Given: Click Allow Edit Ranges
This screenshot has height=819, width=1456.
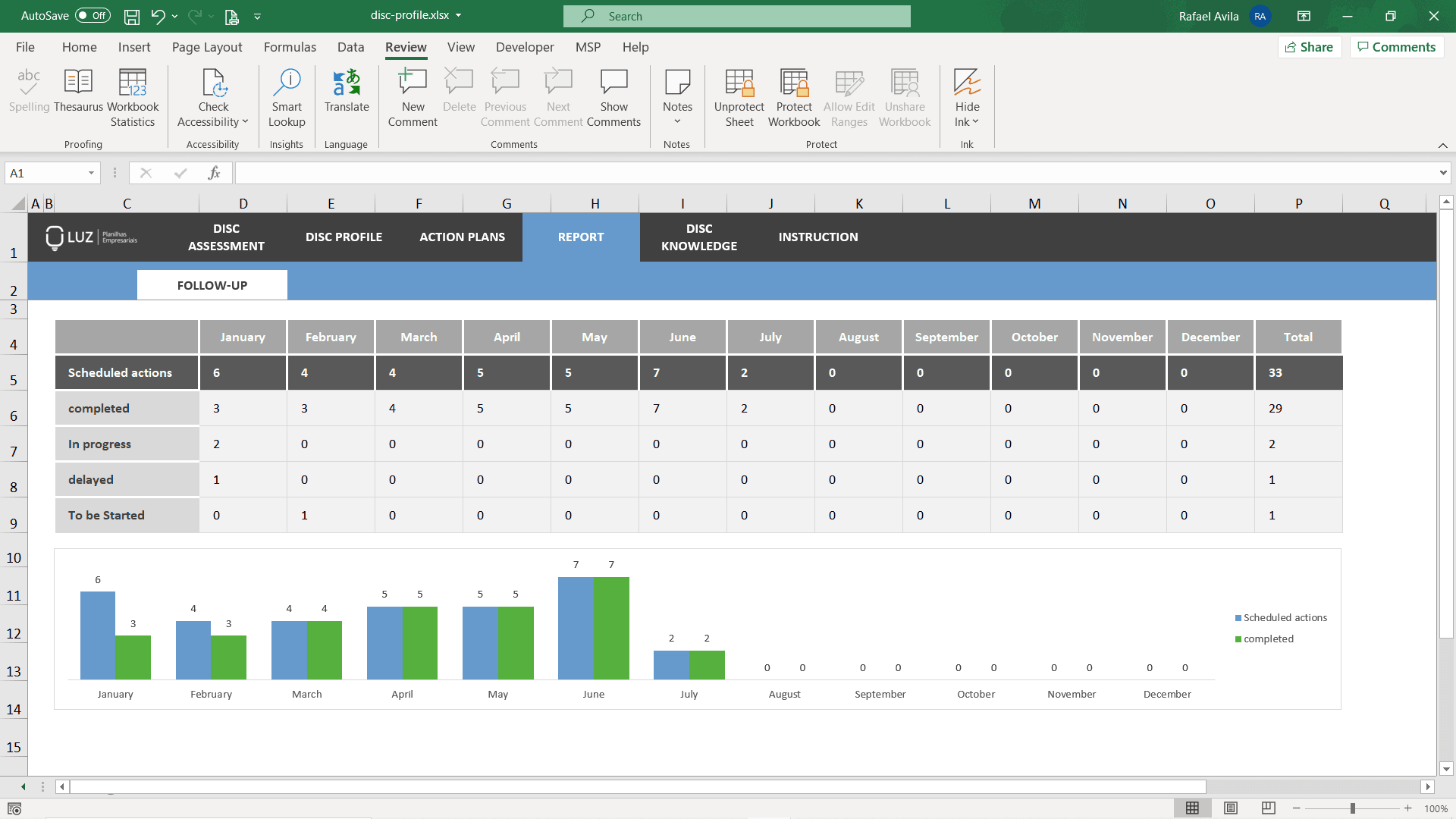Looking at the screenshot, I should [849, 96].
